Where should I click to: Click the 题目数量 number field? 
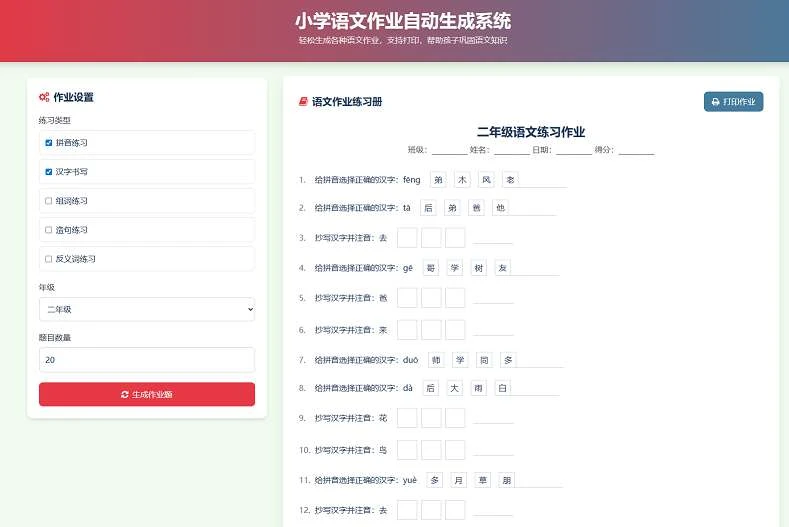click(146, 360)
